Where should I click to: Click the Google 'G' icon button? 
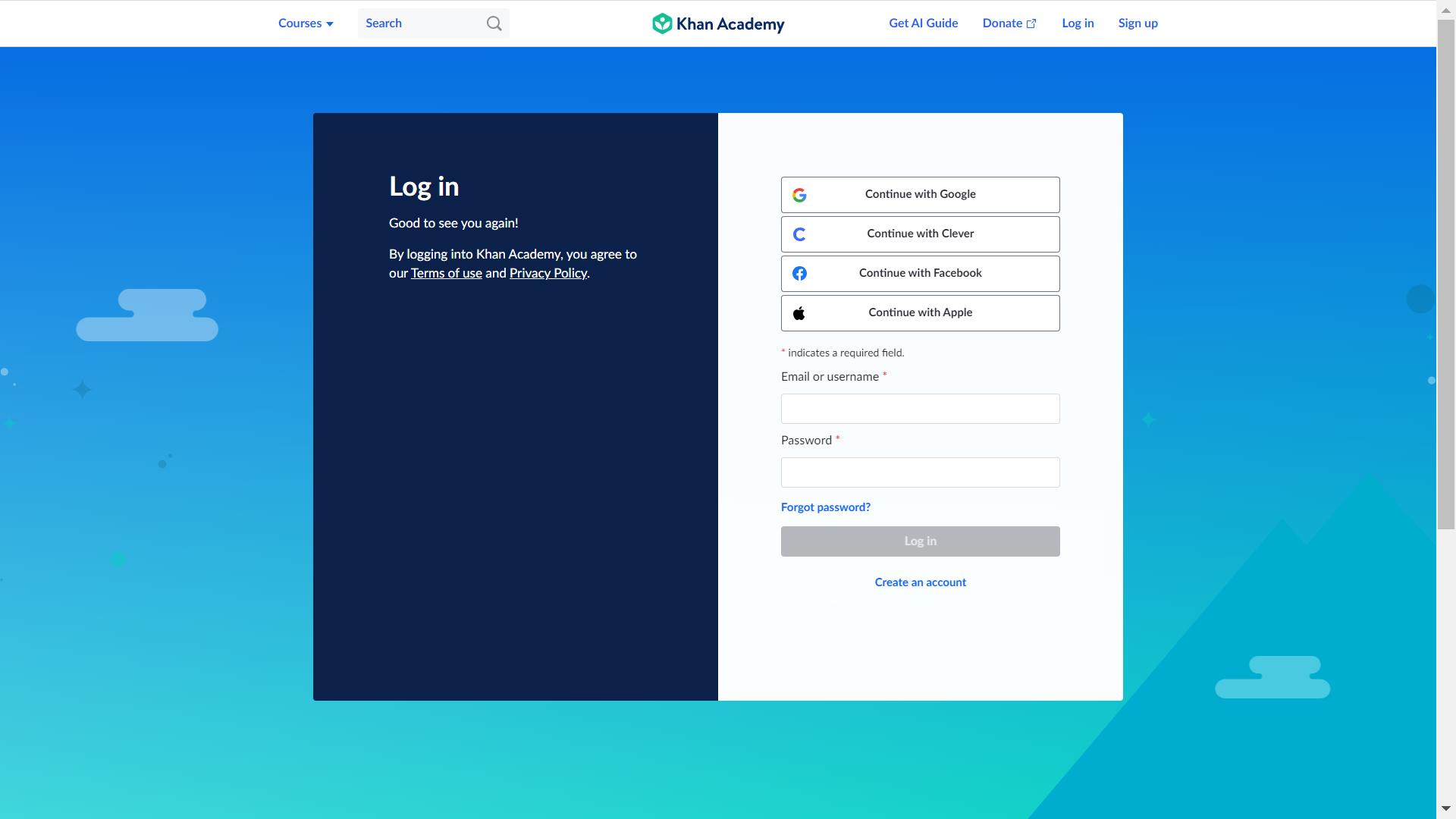click(799, 194)
